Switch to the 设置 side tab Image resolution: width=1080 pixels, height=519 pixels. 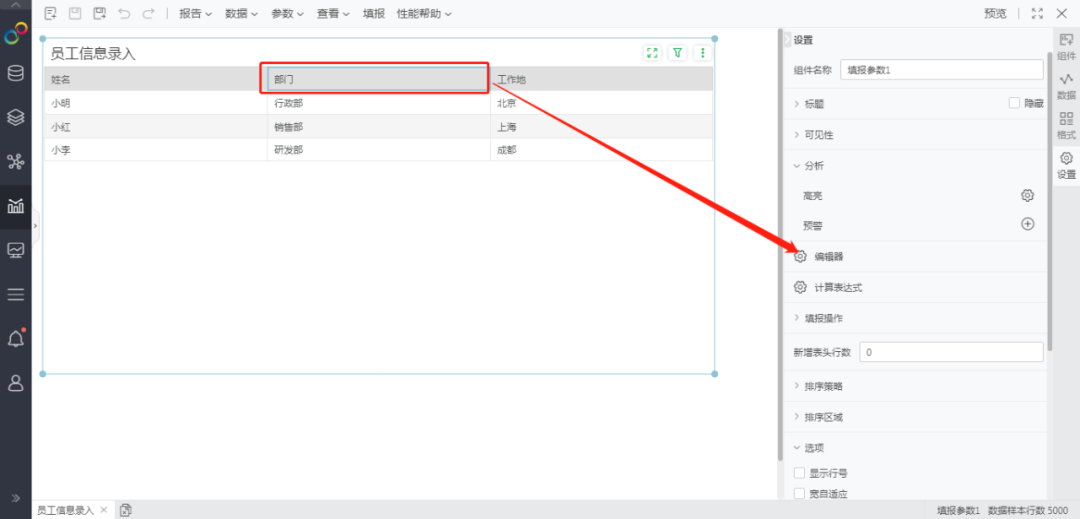click(x=1066, y=166)
